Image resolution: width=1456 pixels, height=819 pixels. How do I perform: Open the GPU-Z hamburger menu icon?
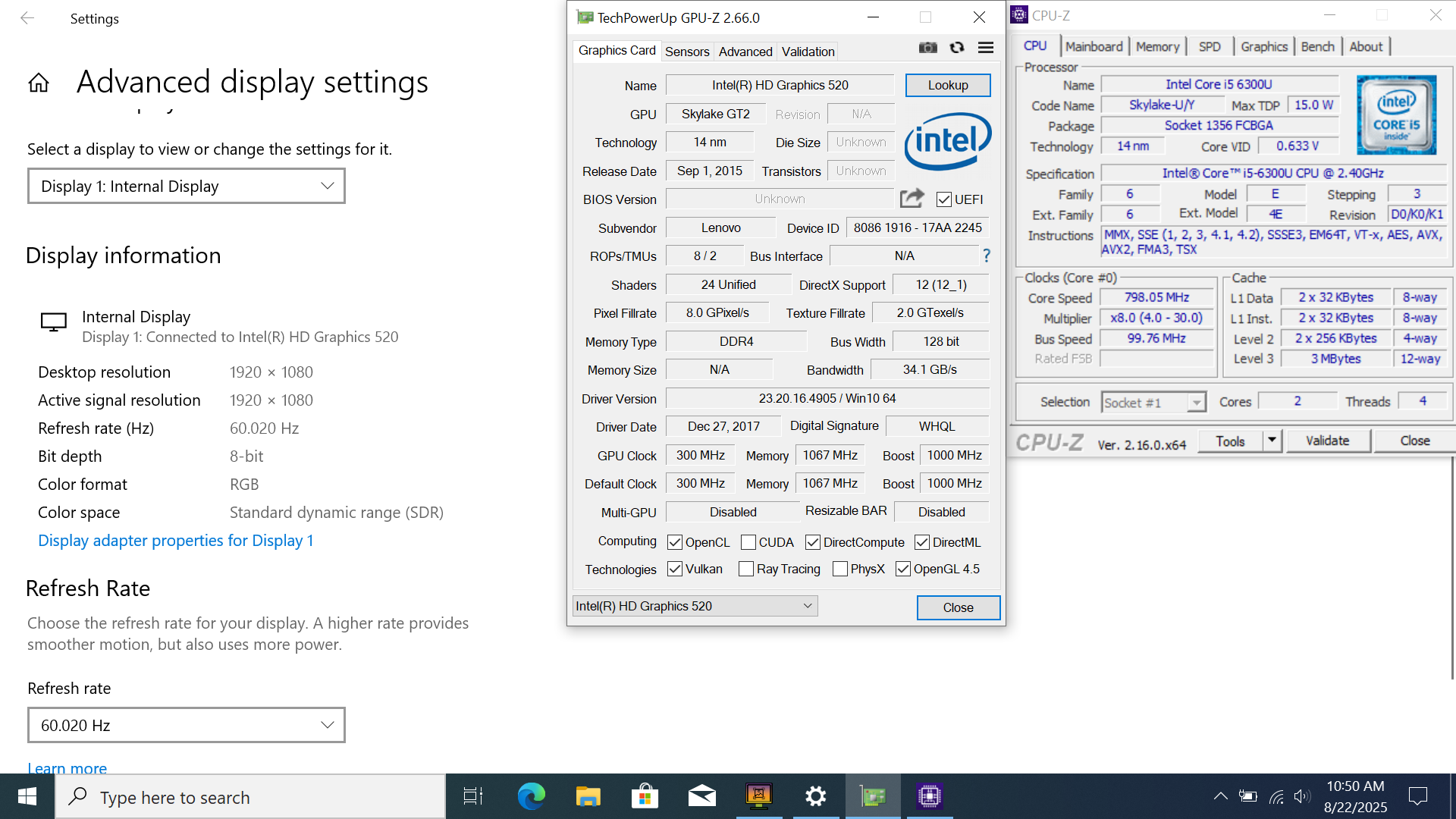pos(986,48)
